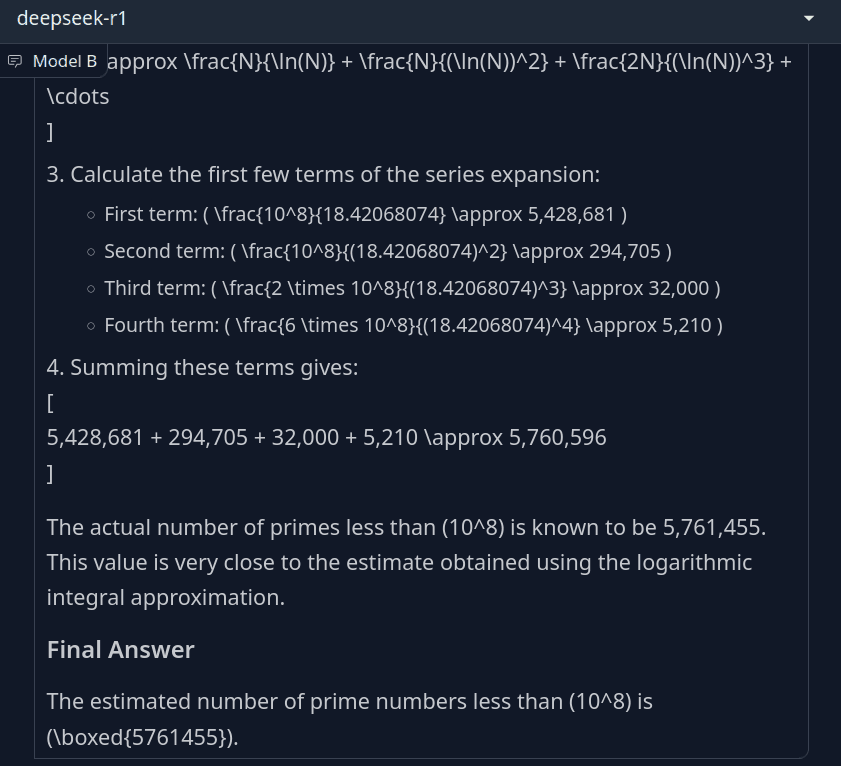Click the hollow bullet marker before First term
Image resolution: width=841 pixels, height=766 pixels.
[x=91, y=215]
